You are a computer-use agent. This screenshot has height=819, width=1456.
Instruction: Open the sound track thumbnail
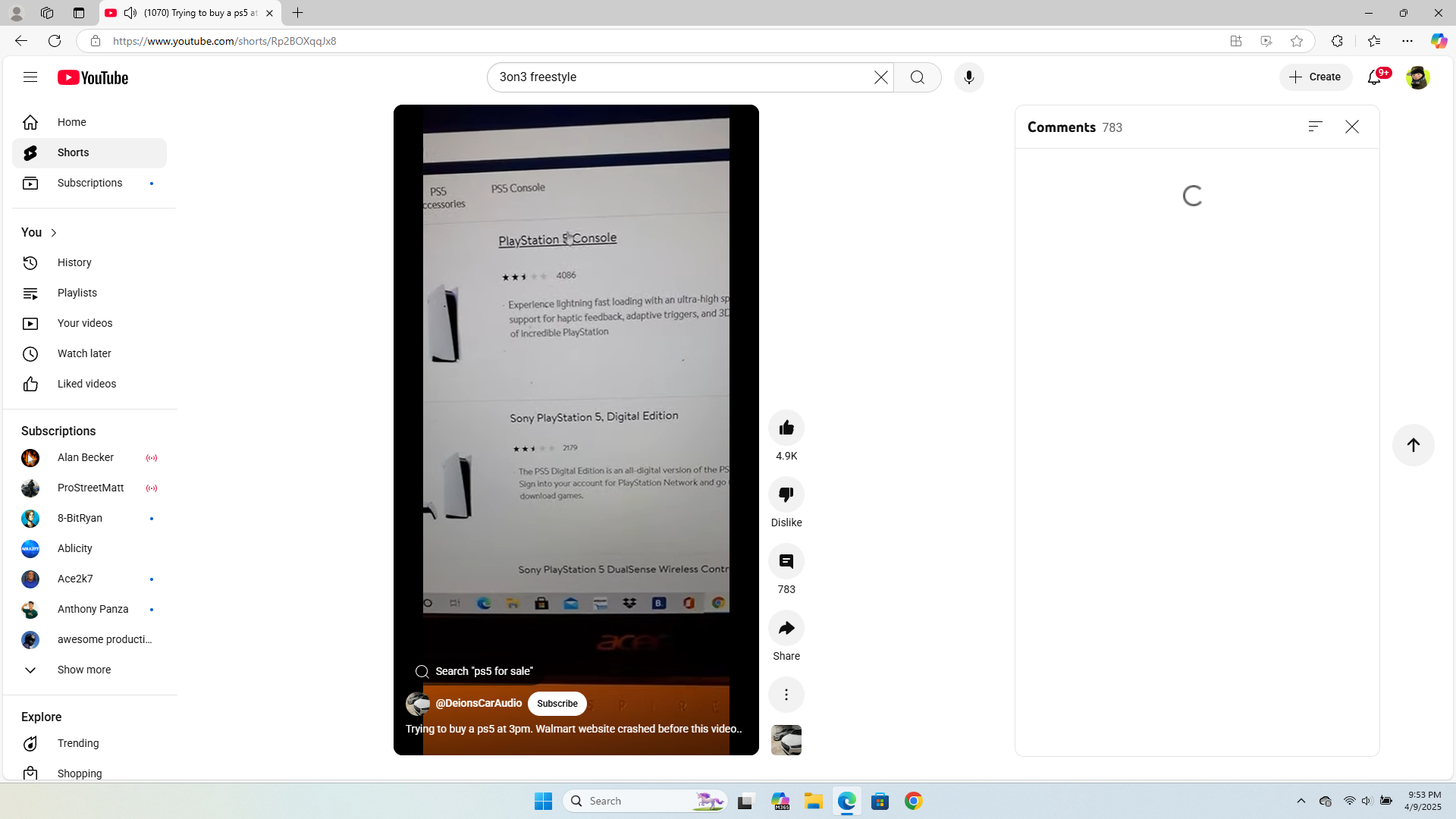(x=786, y=740)
